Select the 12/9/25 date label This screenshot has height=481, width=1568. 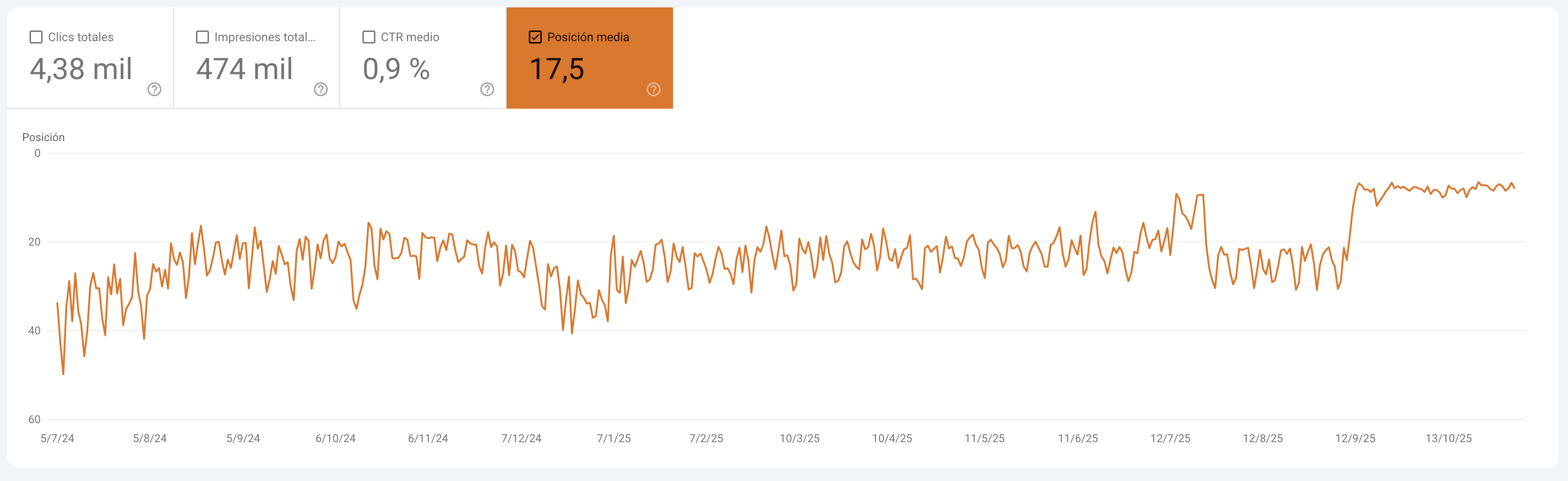coord(1355,438)
